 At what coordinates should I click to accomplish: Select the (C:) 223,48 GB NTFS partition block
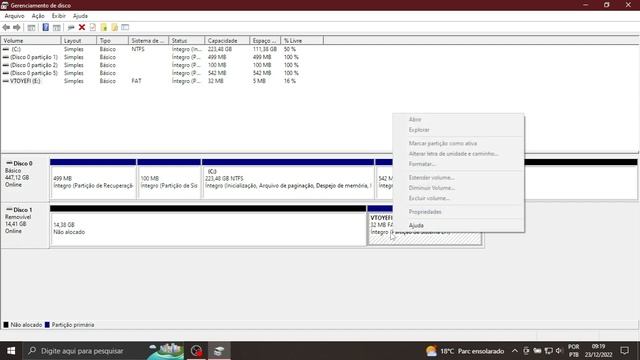tap(288, 179)
